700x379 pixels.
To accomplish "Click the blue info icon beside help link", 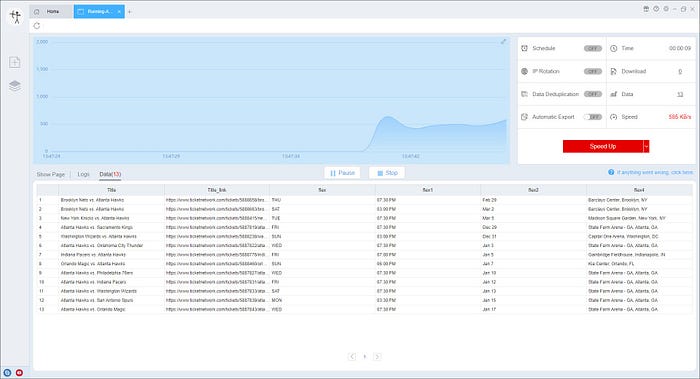I will (611, 172).
